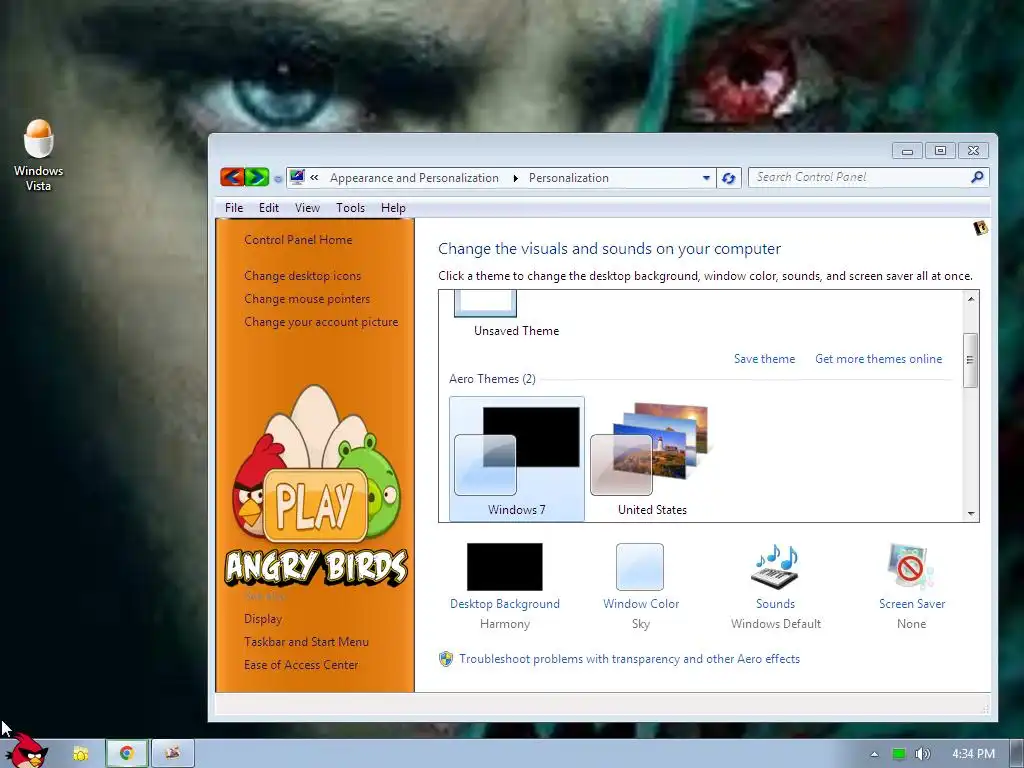Click the Chrome taskbar icon

[x=127, y=754]
